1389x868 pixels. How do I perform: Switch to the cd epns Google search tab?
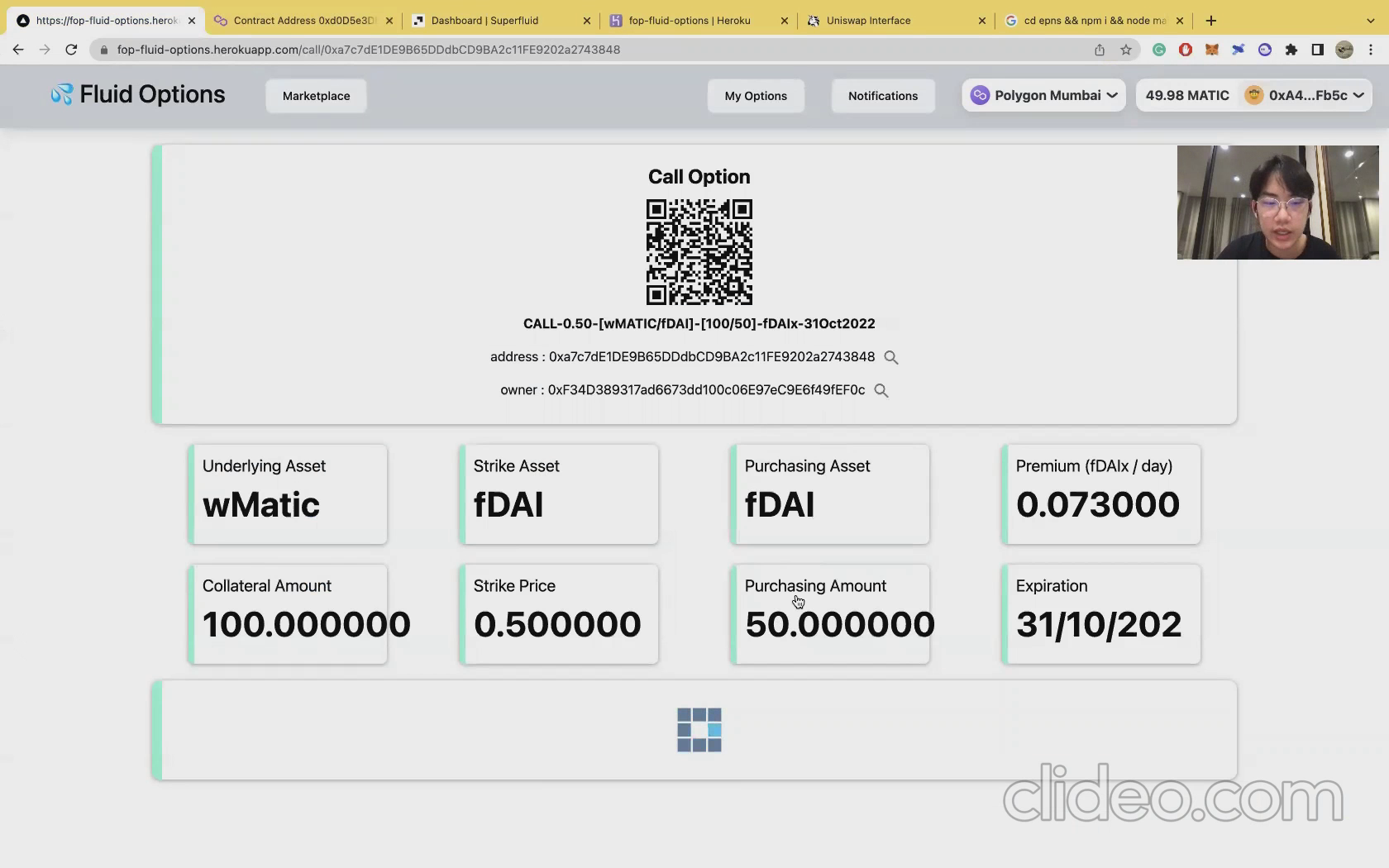point(1093,21)
